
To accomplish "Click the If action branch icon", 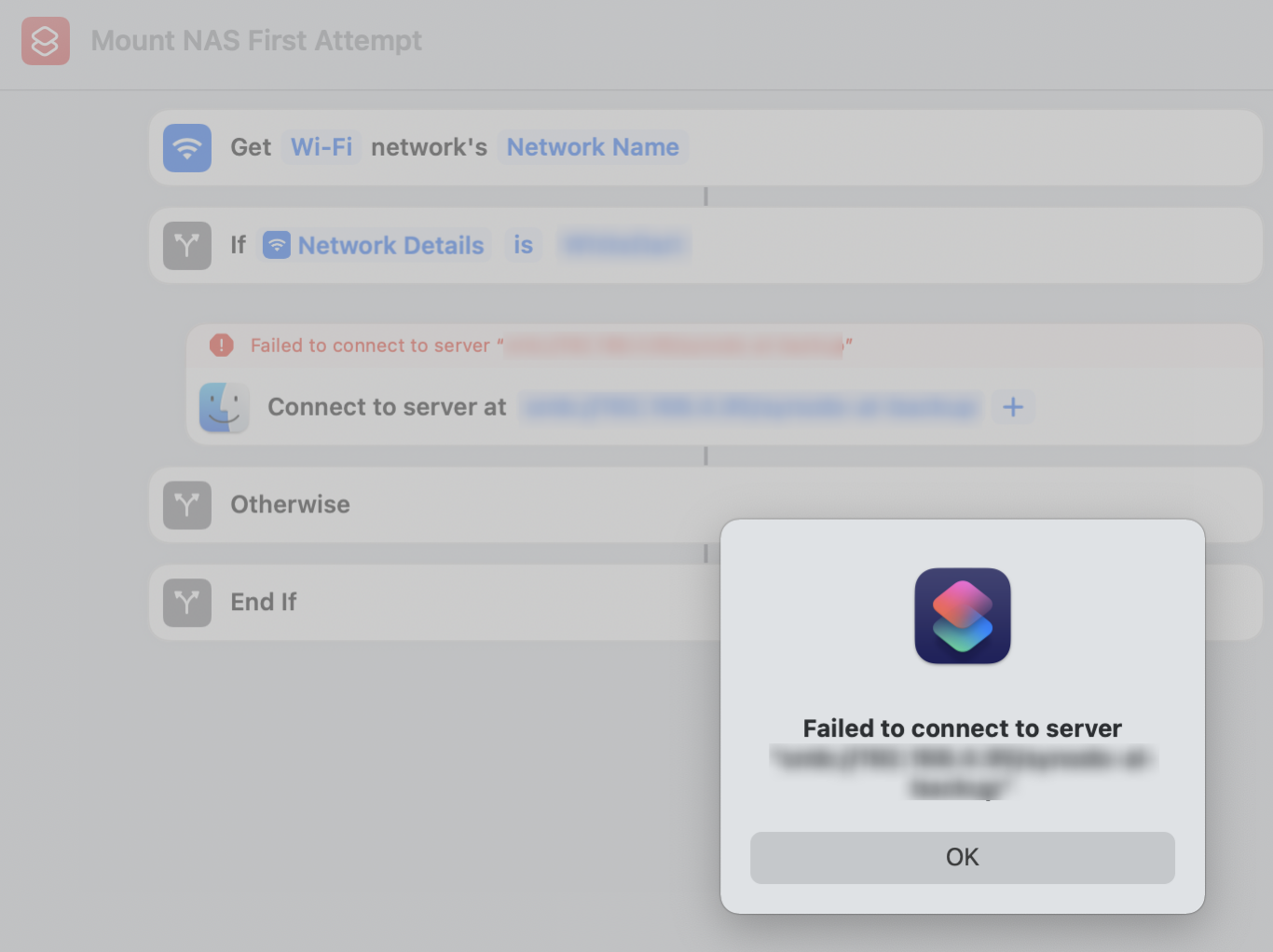I will pyautogui.click(x=187, y=246).
